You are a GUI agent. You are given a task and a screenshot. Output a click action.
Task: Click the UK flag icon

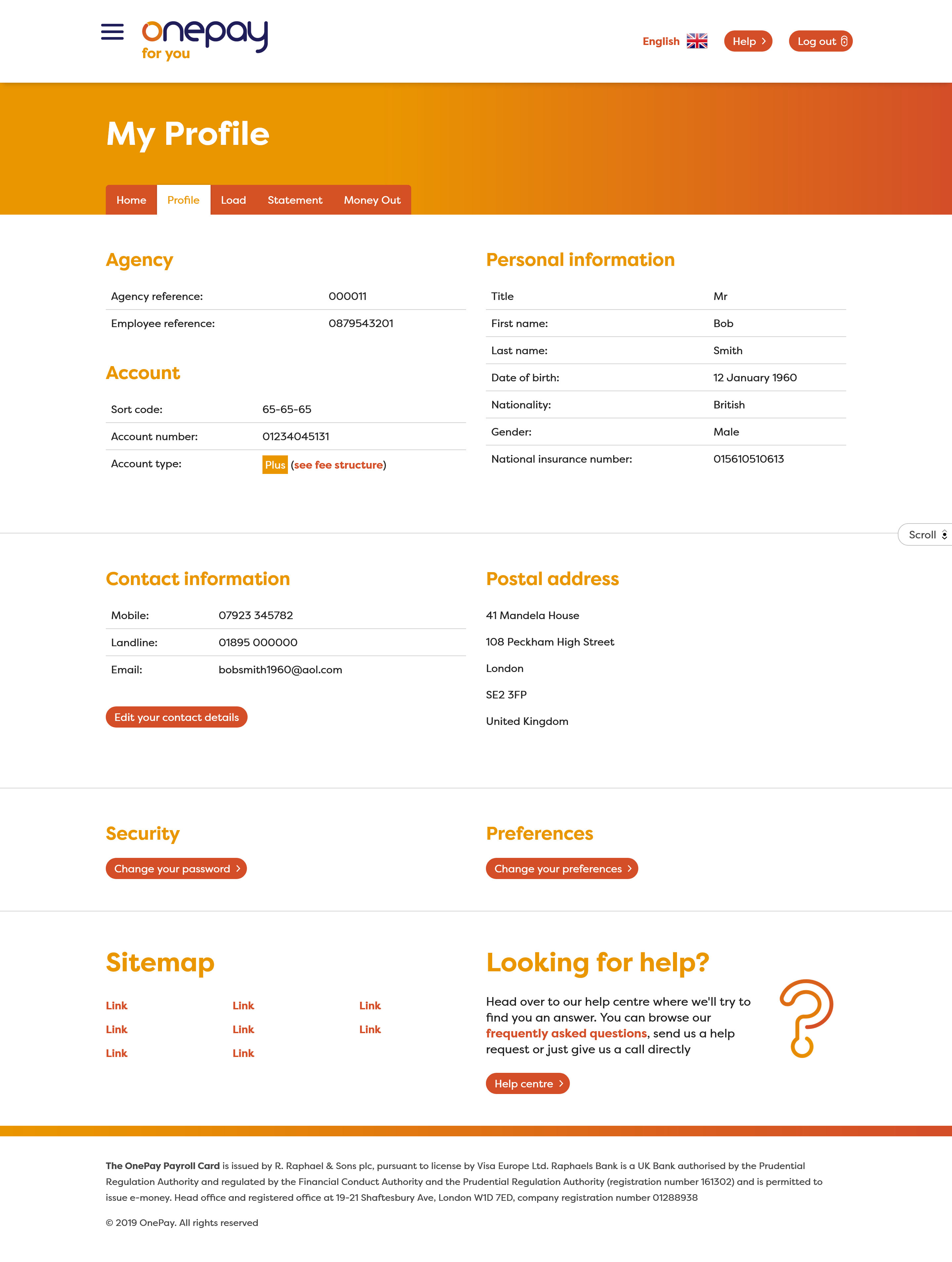696,41
